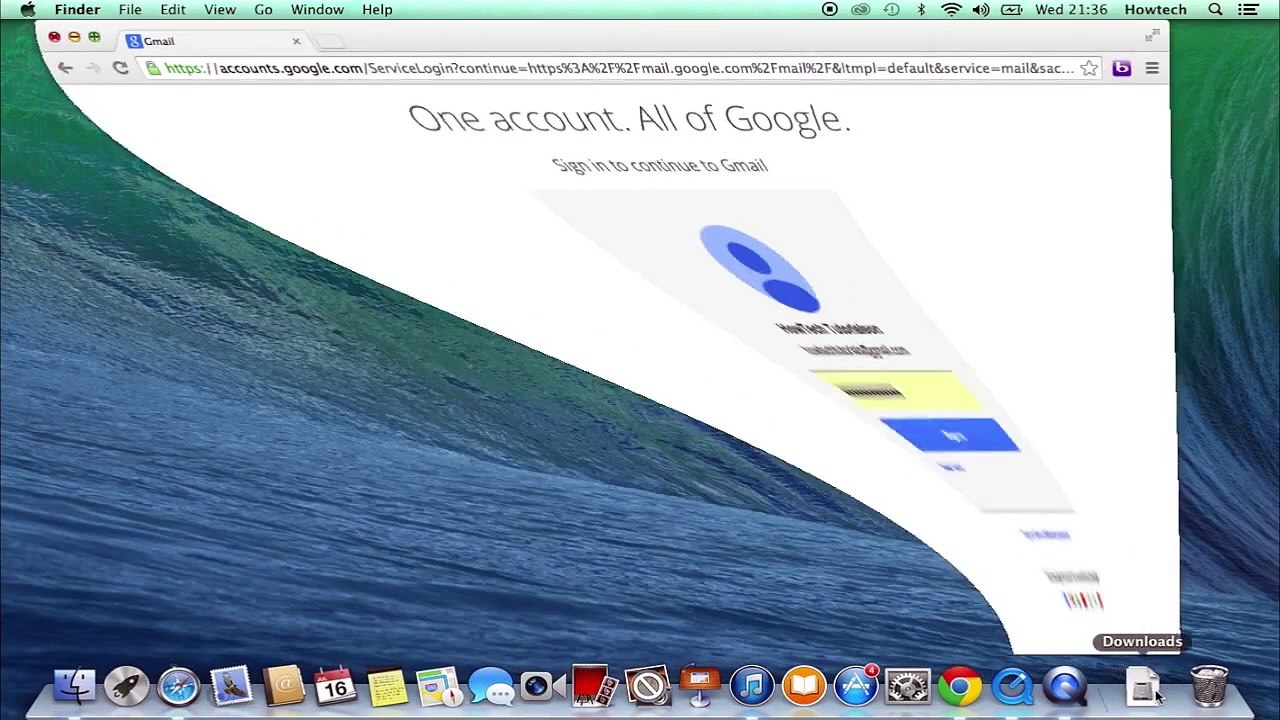Open the QuickTime icon beside Downloads stack
This screenshot has height=720, width=1280.
1064,687
